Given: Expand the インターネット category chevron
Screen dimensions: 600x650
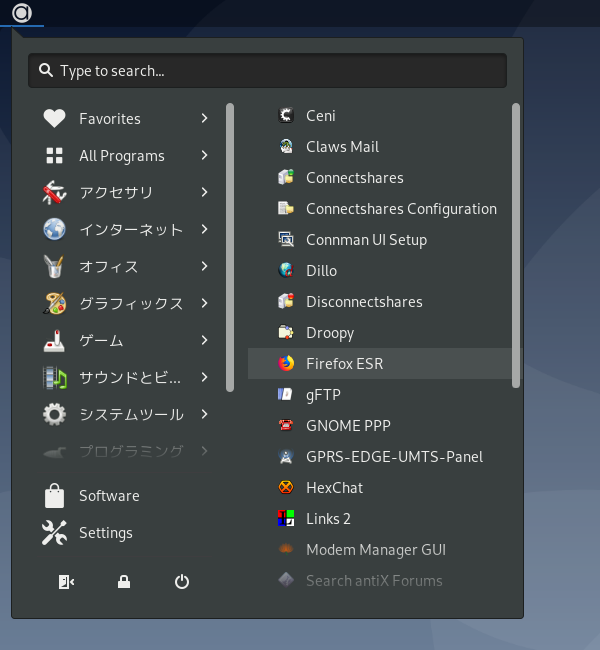Looking at the screenshot, I should pos(204,229).
